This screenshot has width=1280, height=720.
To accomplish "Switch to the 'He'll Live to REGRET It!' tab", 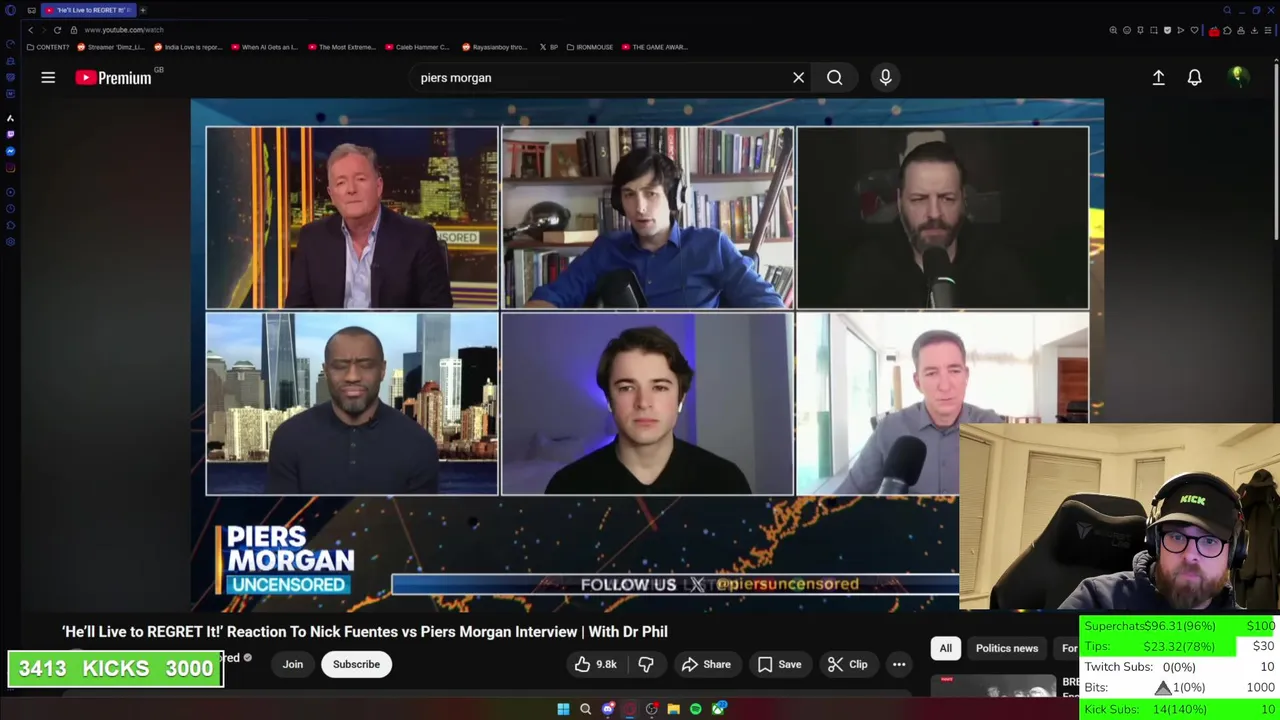I will click(x=87, y=10).
